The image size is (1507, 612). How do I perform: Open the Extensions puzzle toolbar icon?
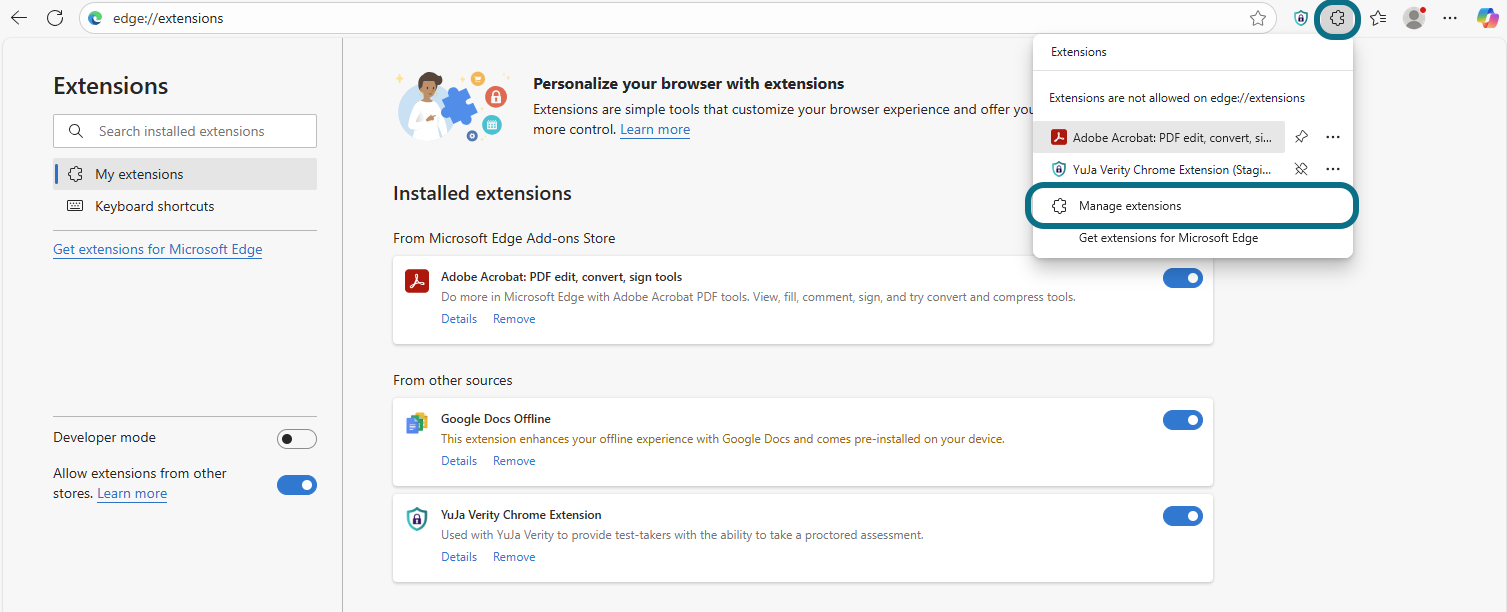1337,18
